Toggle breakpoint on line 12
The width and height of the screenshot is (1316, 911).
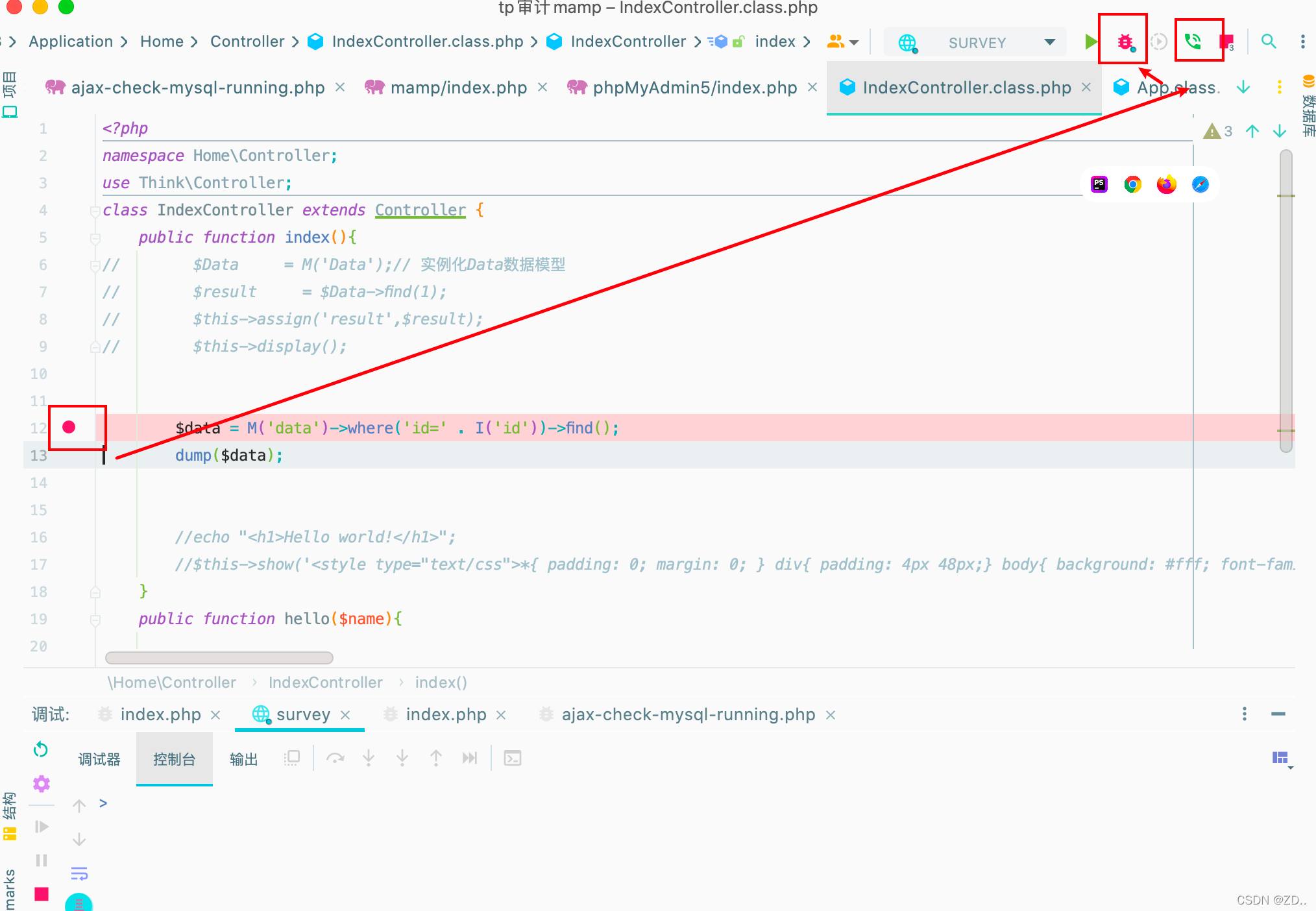pyautogui.click(x=69, y=427)
